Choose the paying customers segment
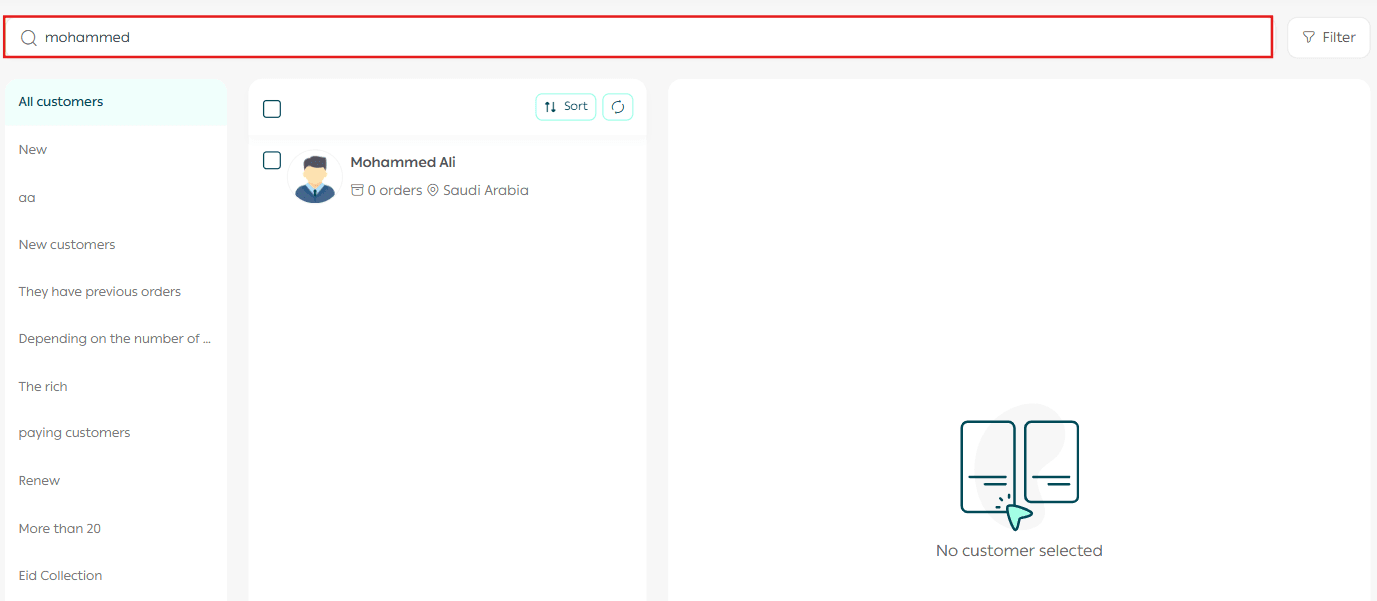 click(x=75, y=433)
